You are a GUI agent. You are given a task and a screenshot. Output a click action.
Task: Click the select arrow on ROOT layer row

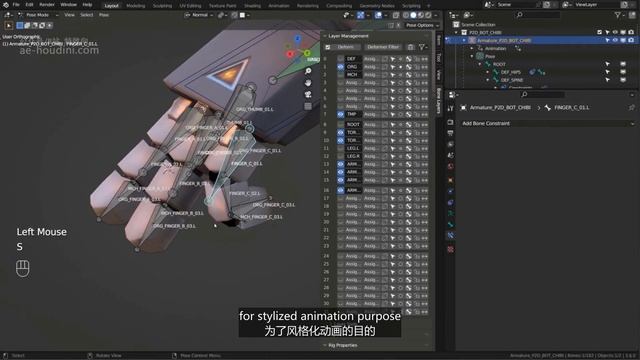click(393, 124)
